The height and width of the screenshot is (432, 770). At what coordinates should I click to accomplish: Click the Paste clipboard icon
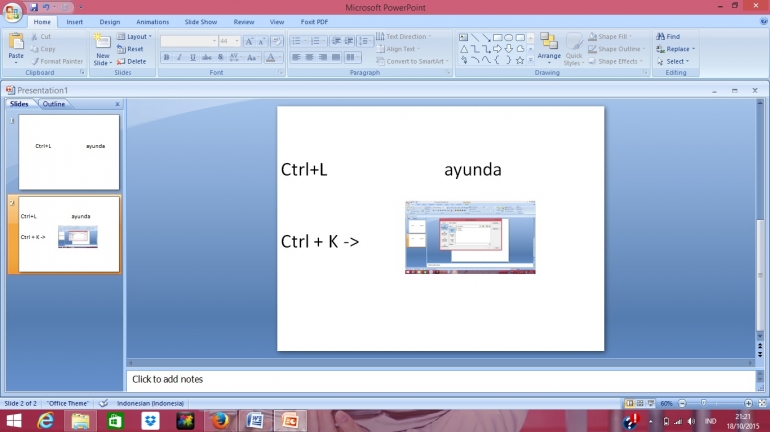(16, 42)
